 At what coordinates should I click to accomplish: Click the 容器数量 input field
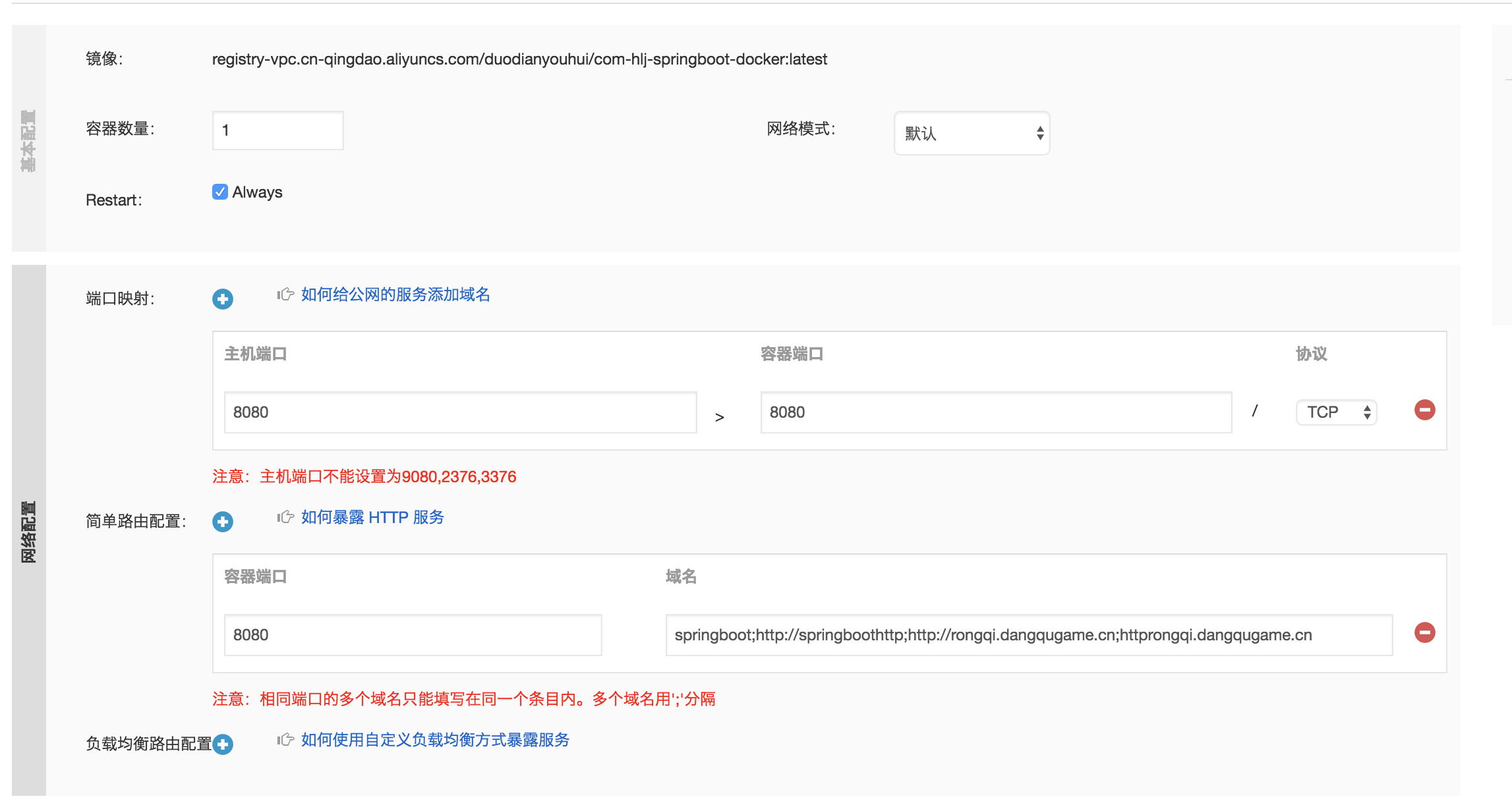277,130
